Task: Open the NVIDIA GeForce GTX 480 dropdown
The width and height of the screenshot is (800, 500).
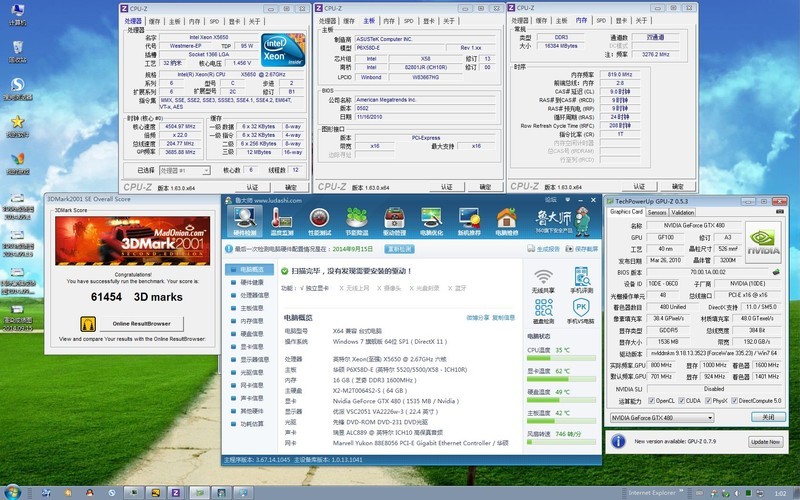Action: (x=662, y=417)
